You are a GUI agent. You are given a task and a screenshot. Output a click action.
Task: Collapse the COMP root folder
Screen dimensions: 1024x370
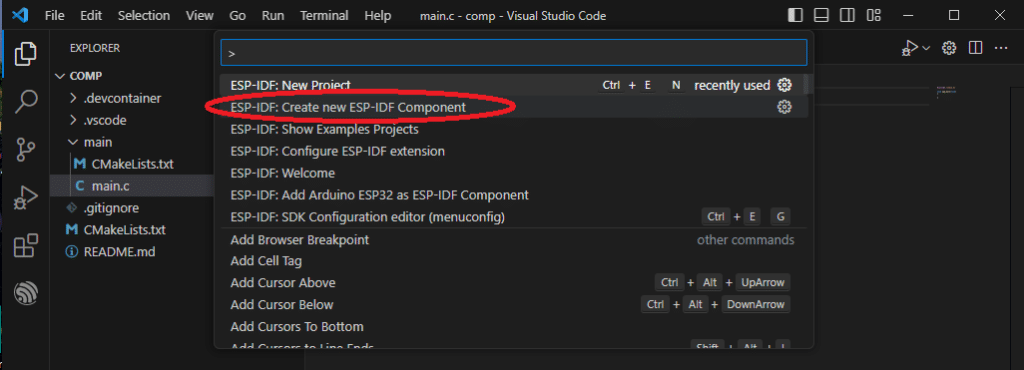pyautogui.click(x=132, y=76)
